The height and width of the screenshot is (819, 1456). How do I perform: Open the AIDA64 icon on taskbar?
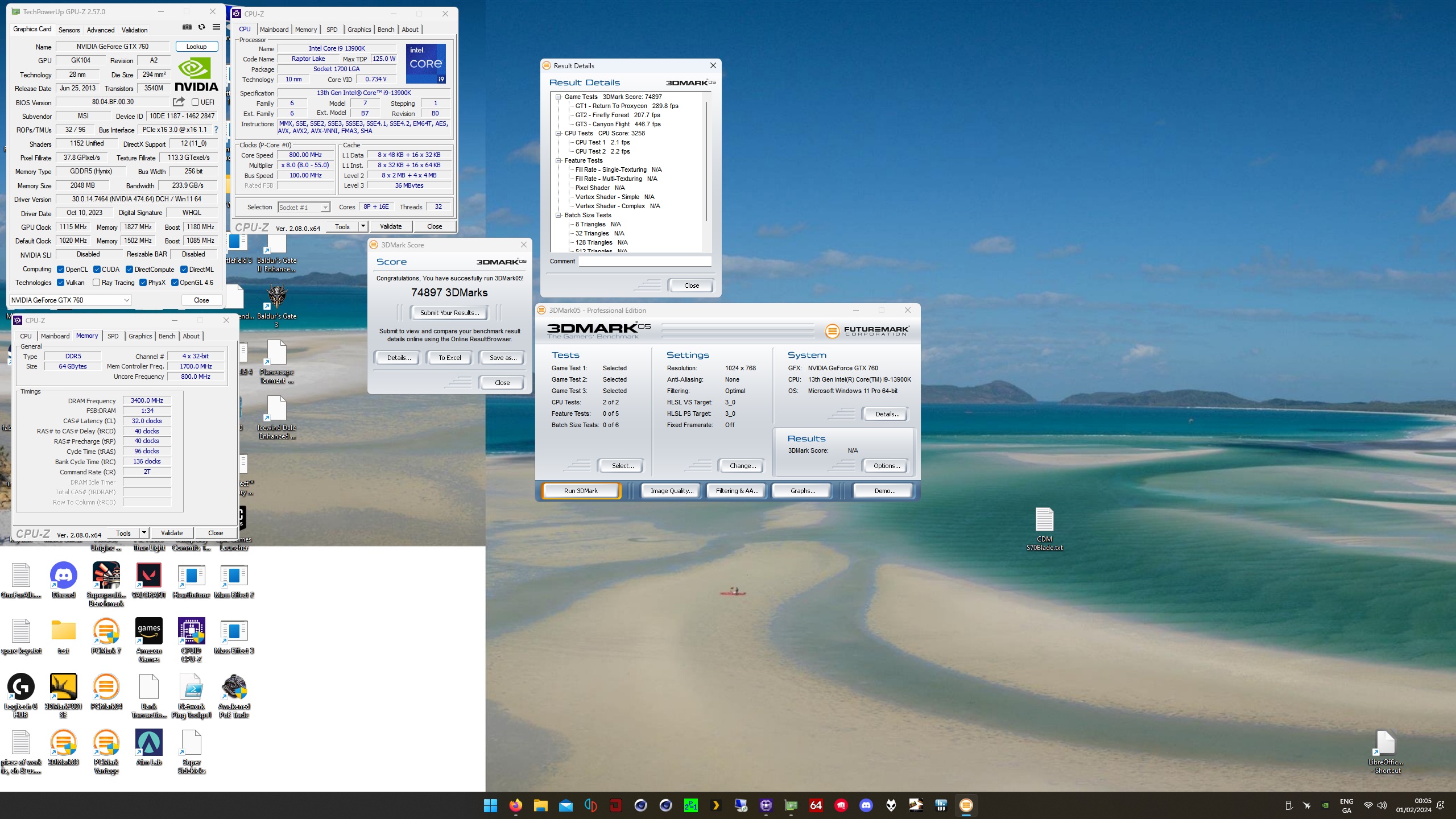pos(816,805)
